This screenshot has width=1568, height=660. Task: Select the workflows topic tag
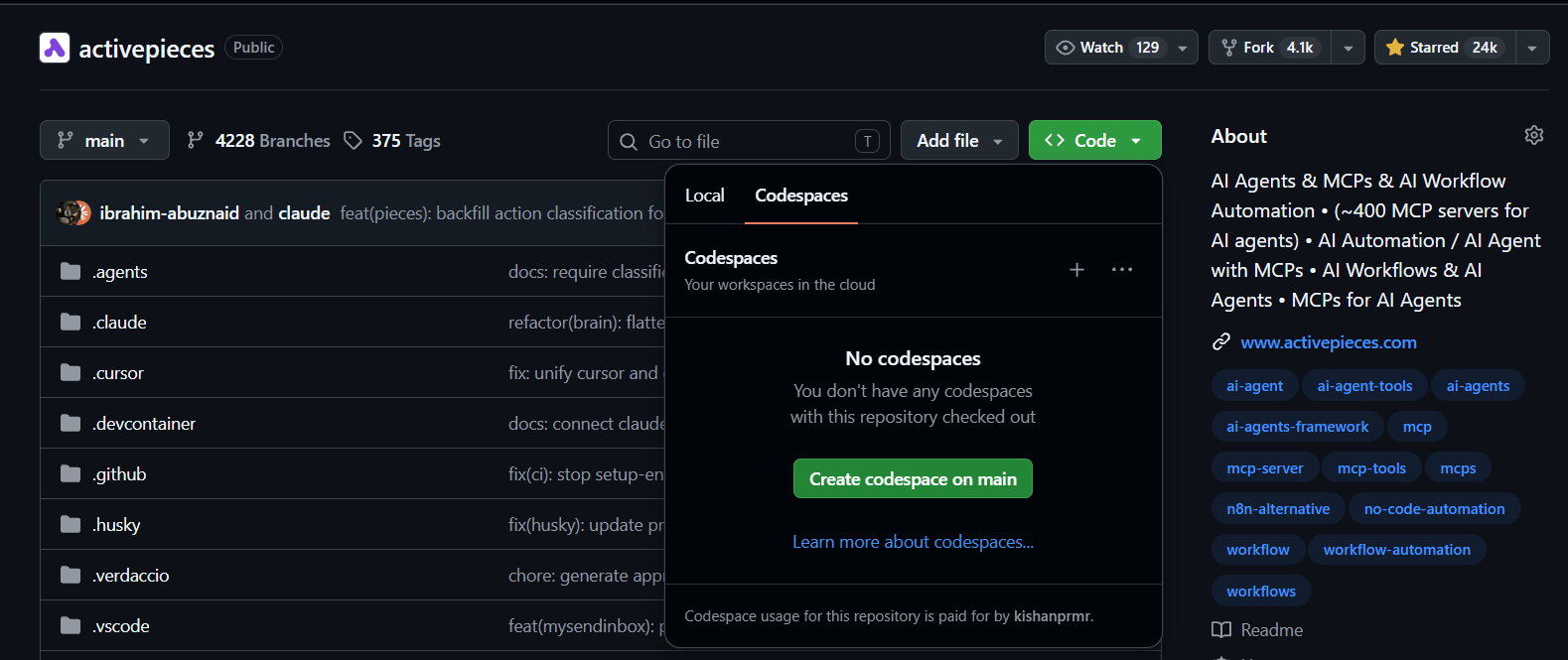coord(1261,592)
